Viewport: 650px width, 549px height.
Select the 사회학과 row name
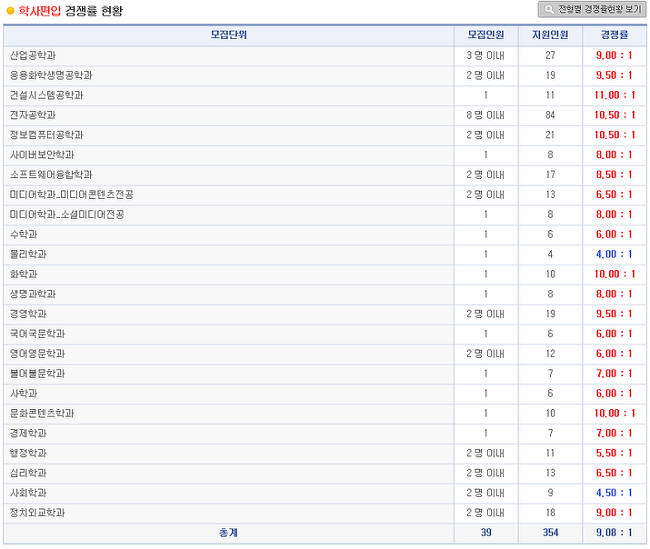[x=28, y=493]
